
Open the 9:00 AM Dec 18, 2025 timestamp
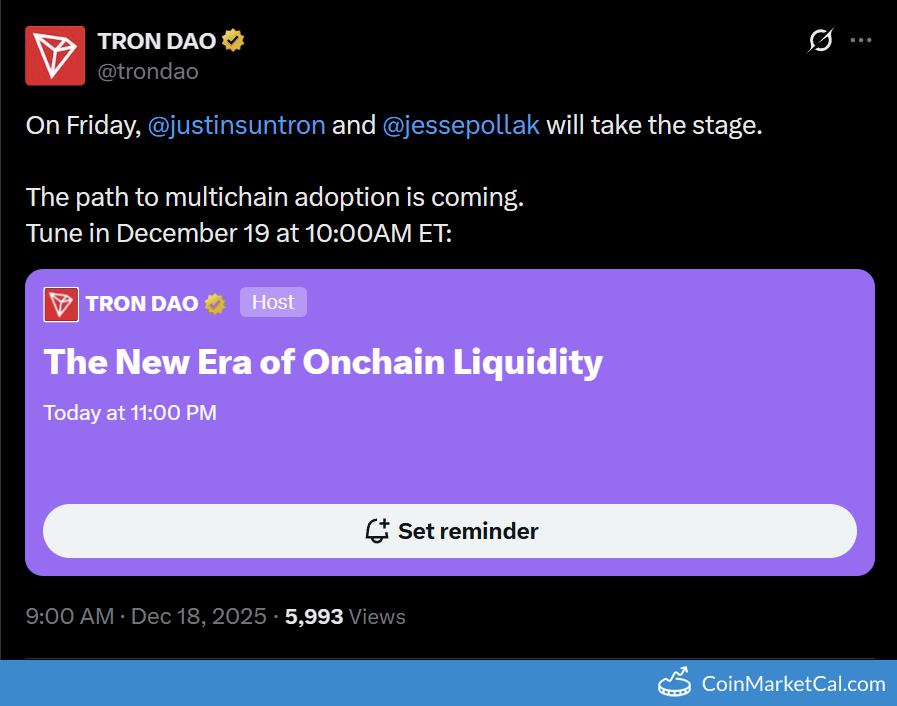[x=146, y=616]
